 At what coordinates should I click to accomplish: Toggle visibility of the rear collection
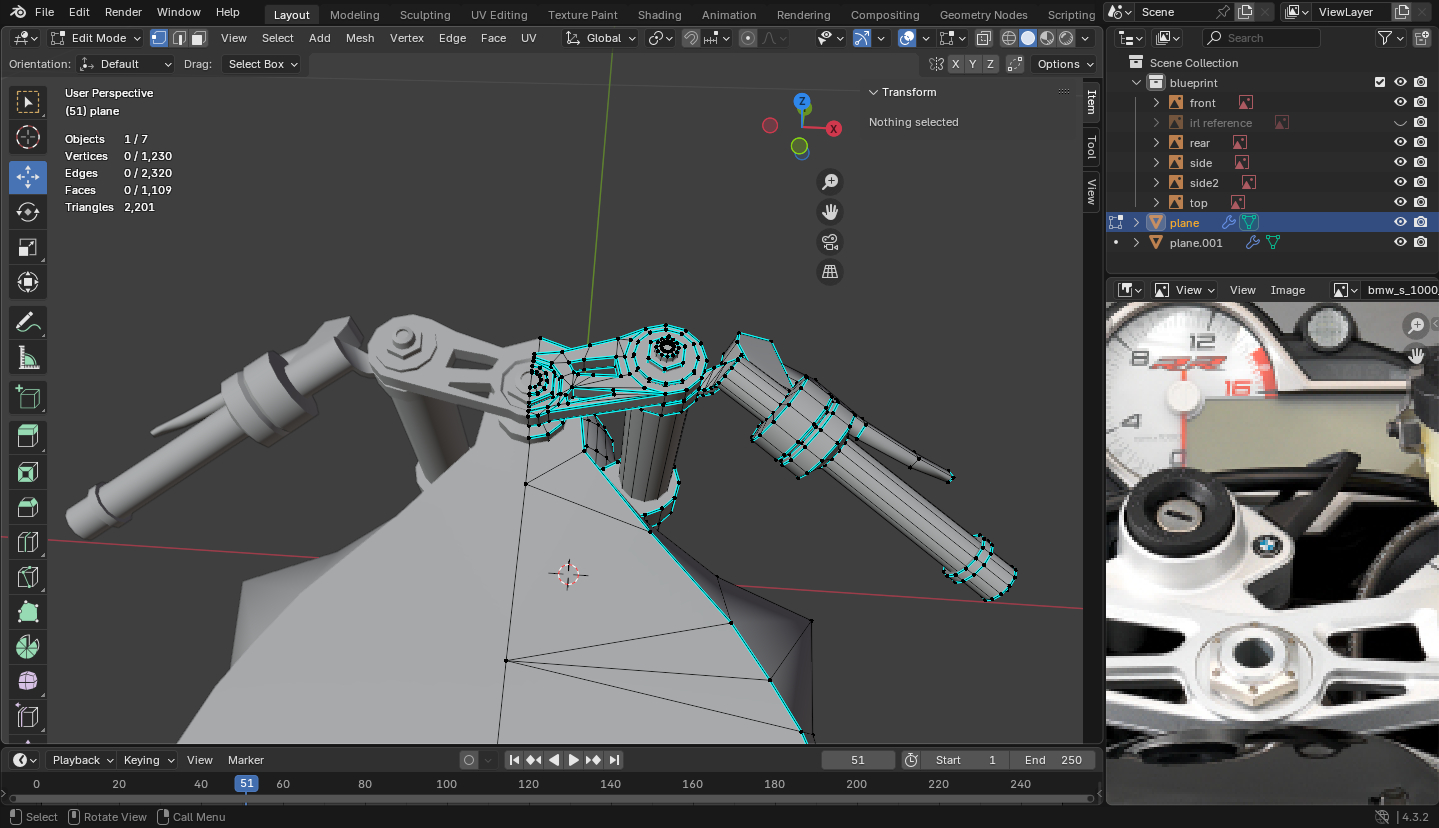(x=1400, y=143)
